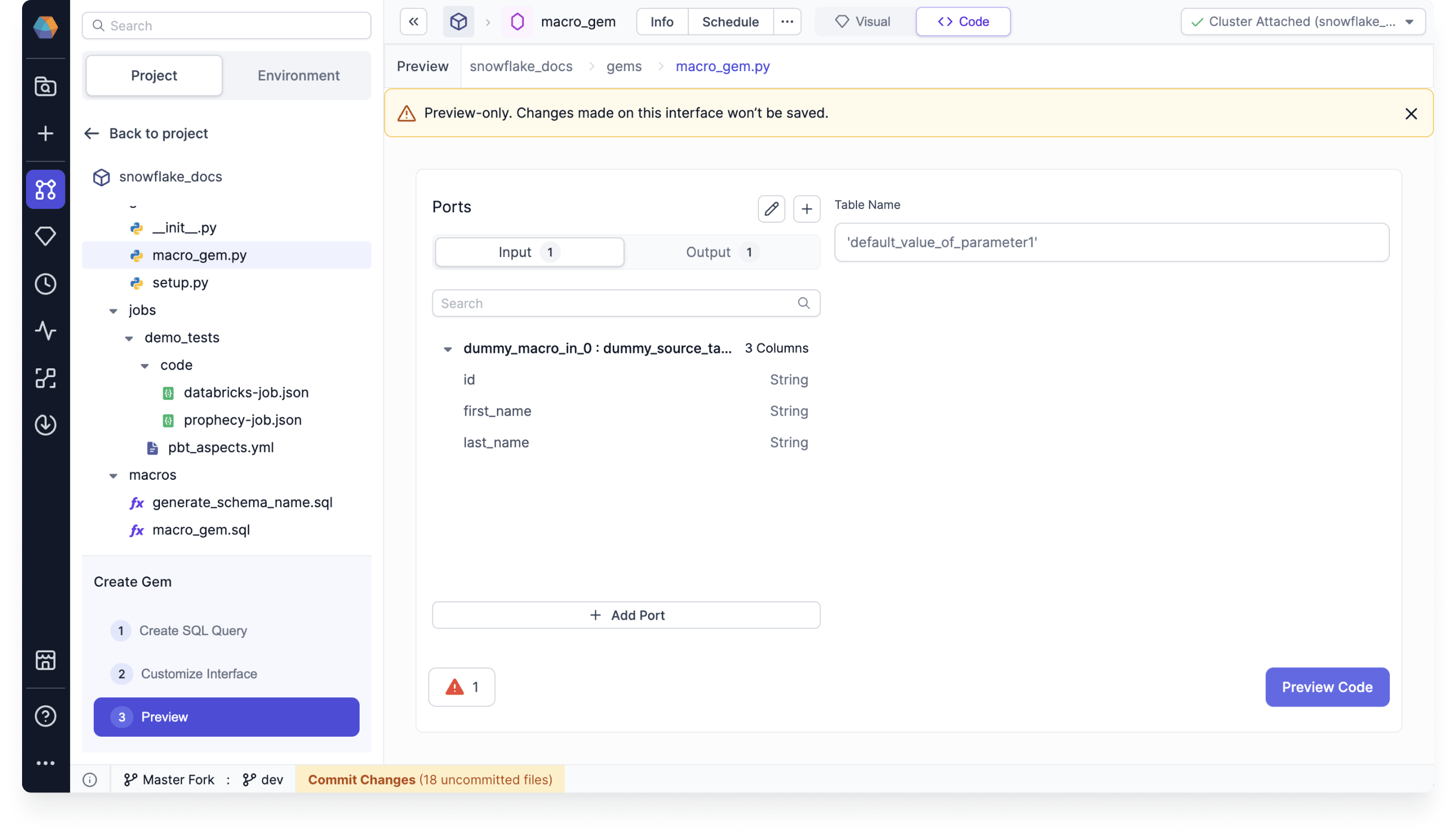Collapse the code folder
Screen dimensions: 1456x837
[x=145, y=366]
